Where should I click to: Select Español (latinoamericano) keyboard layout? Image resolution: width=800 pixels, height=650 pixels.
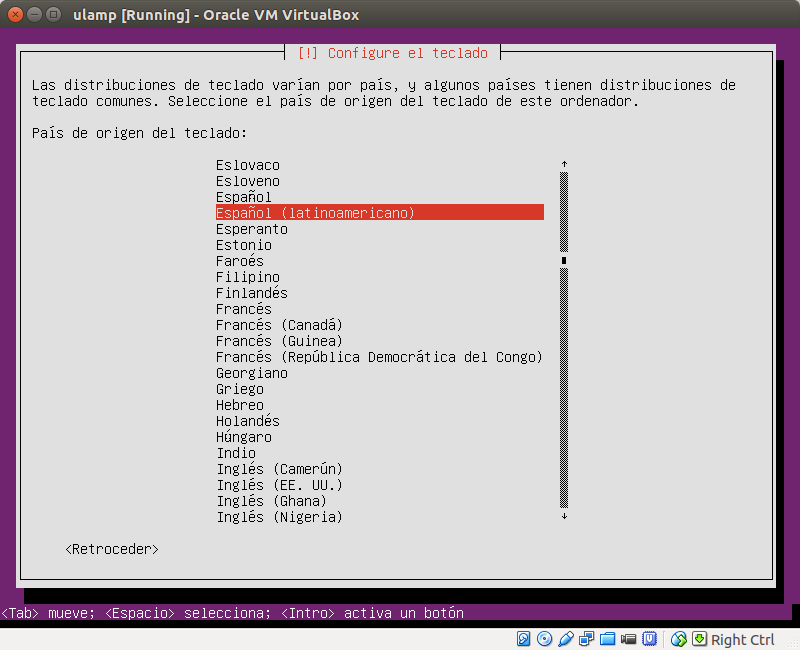coord(314,212)
